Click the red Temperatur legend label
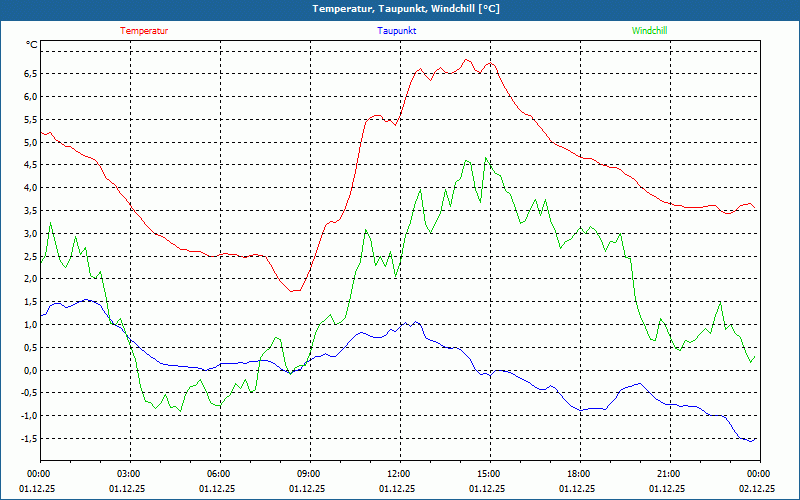This screenshot has width=800, height=500. (144, 31)
